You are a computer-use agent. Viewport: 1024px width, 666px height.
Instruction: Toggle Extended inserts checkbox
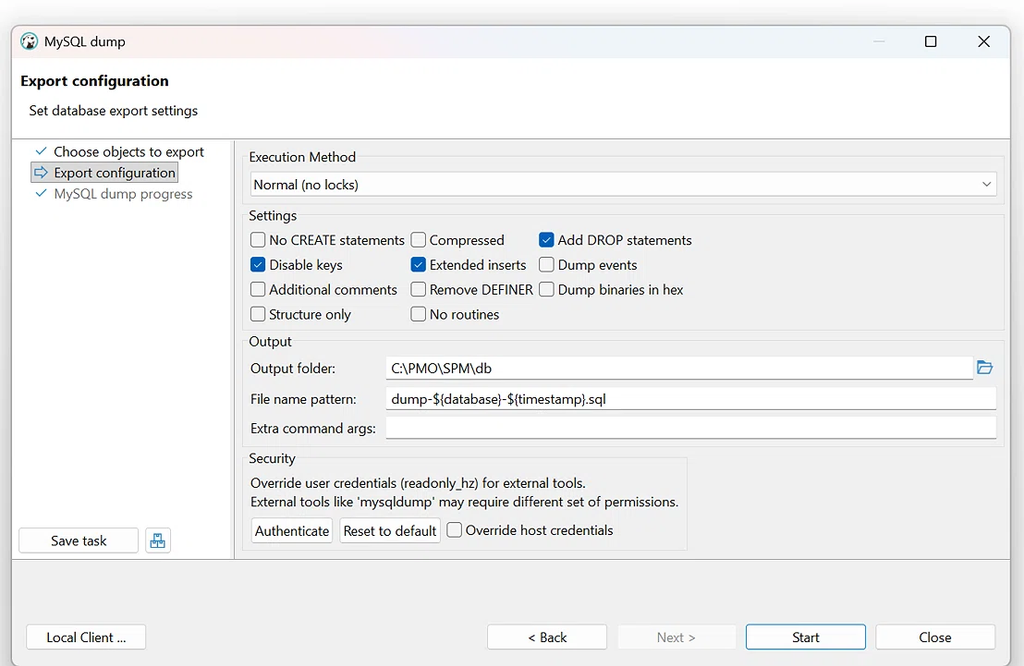click(x=418, y=264)
